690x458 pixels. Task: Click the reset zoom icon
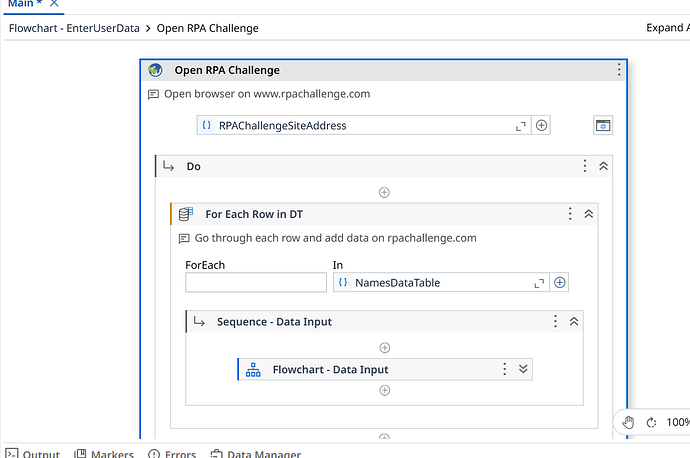click(x=651, y=423)
